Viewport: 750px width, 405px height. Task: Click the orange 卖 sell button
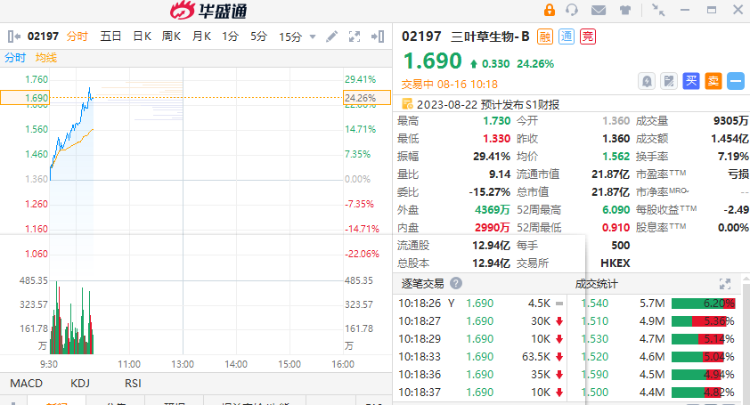(713, 81)
